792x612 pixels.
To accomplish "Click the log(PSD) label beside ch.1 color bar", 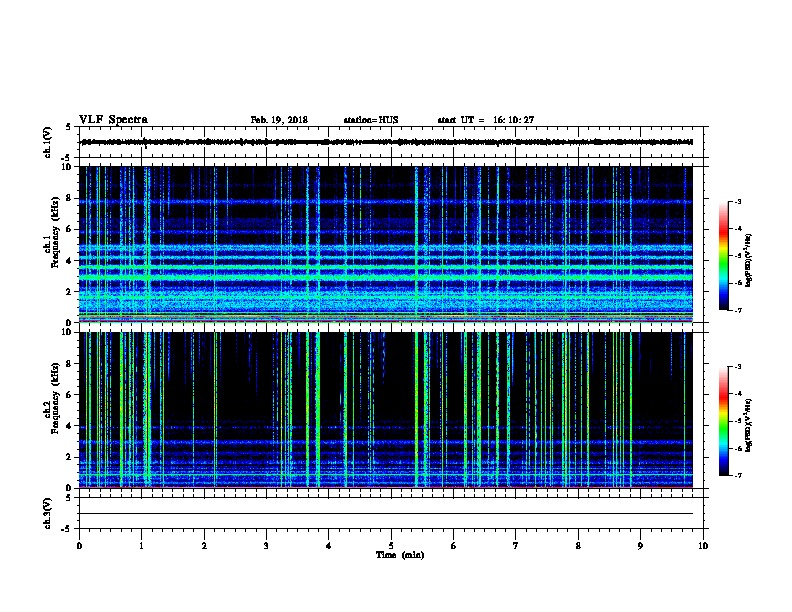I will click(x=749, y=261).
